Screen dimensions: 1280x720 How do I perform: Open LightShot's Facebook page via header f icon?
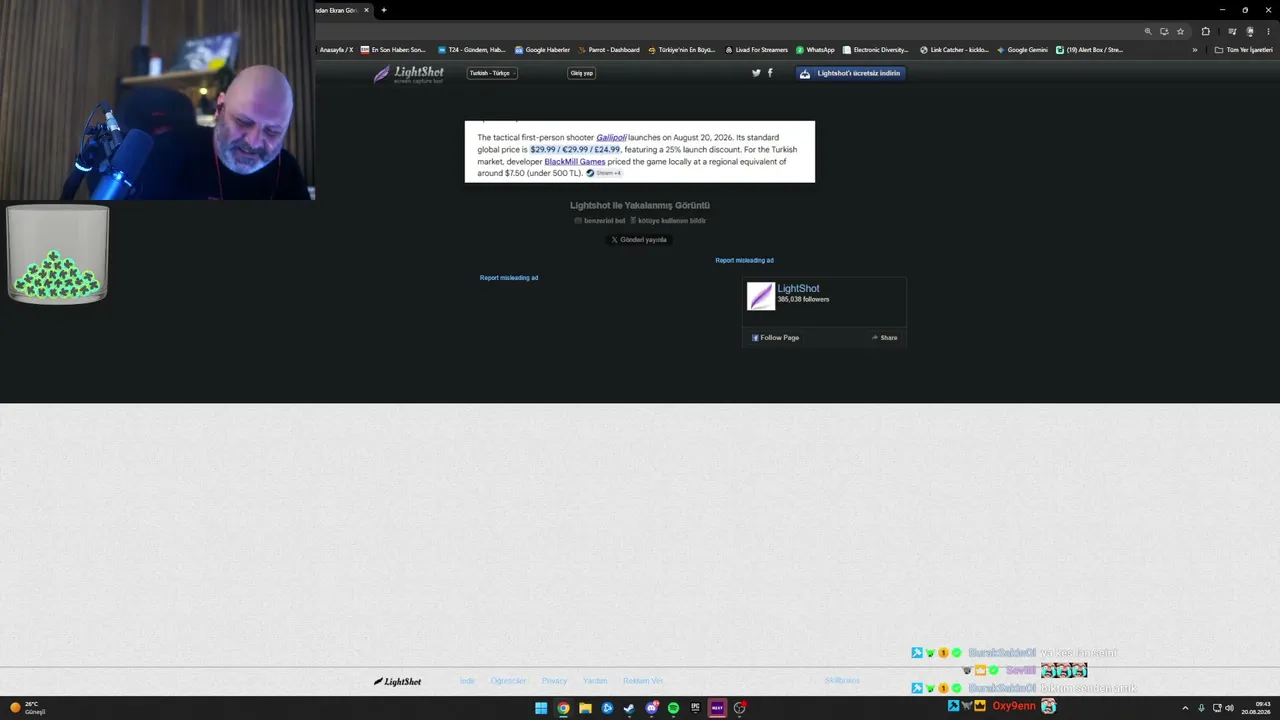point(770,73)
